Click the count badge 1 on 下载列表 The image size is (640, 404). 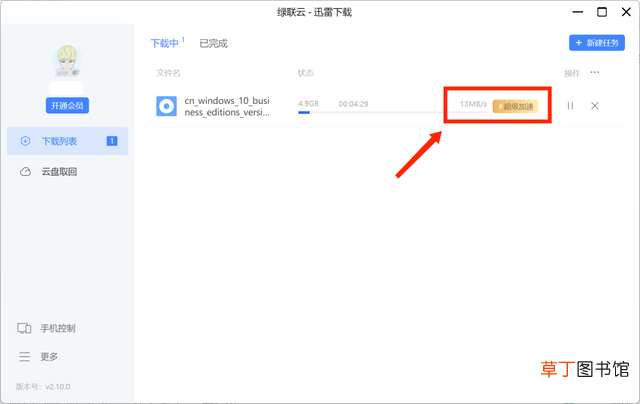click(112, 141)
